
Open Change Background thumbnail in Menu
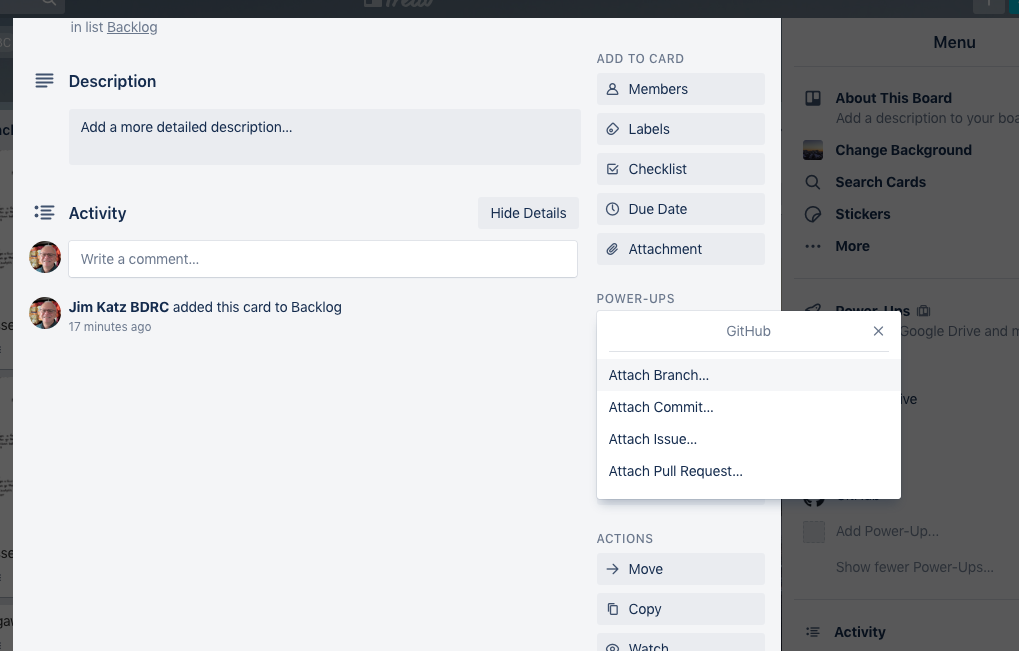pos(813,150)
